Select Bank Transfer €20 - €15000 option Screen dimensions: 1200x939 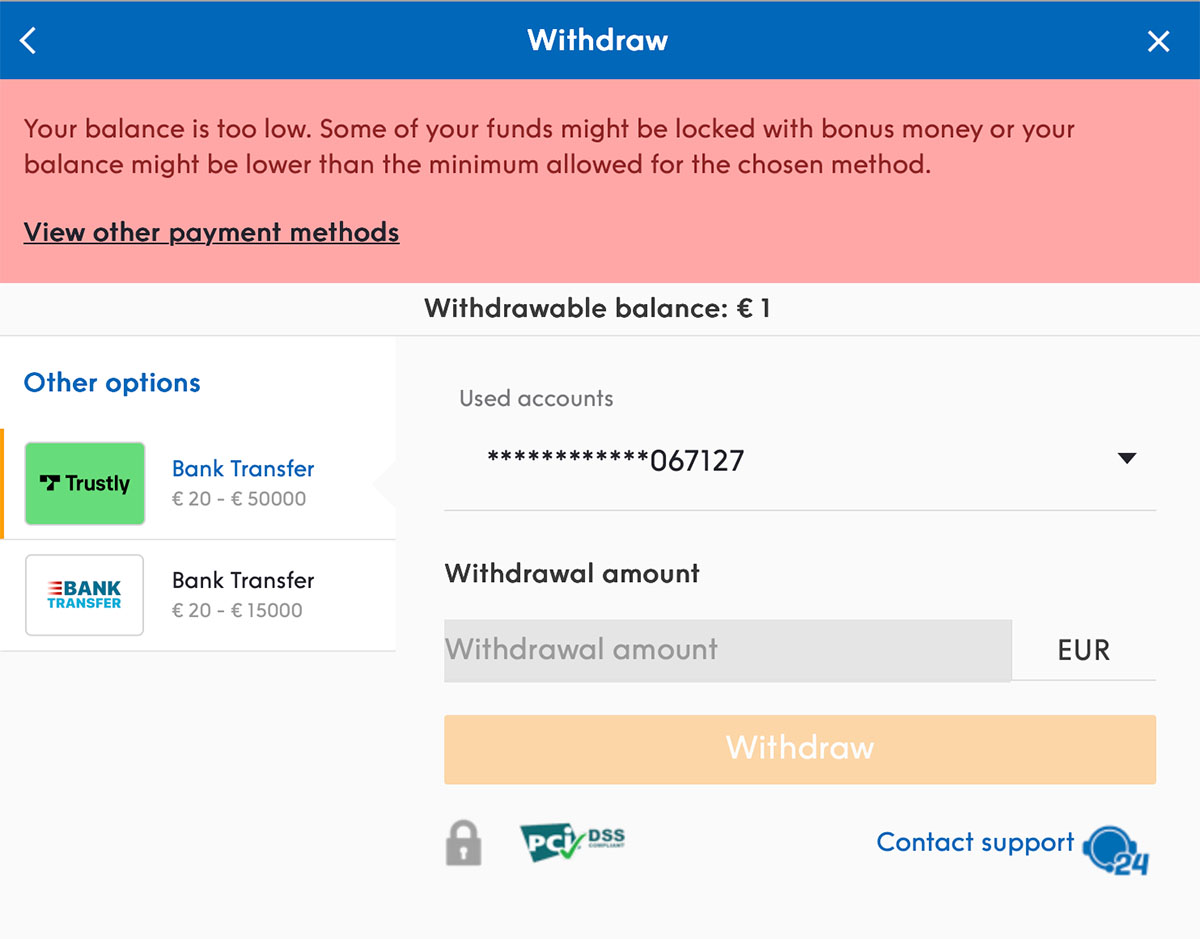coord(243,595)
